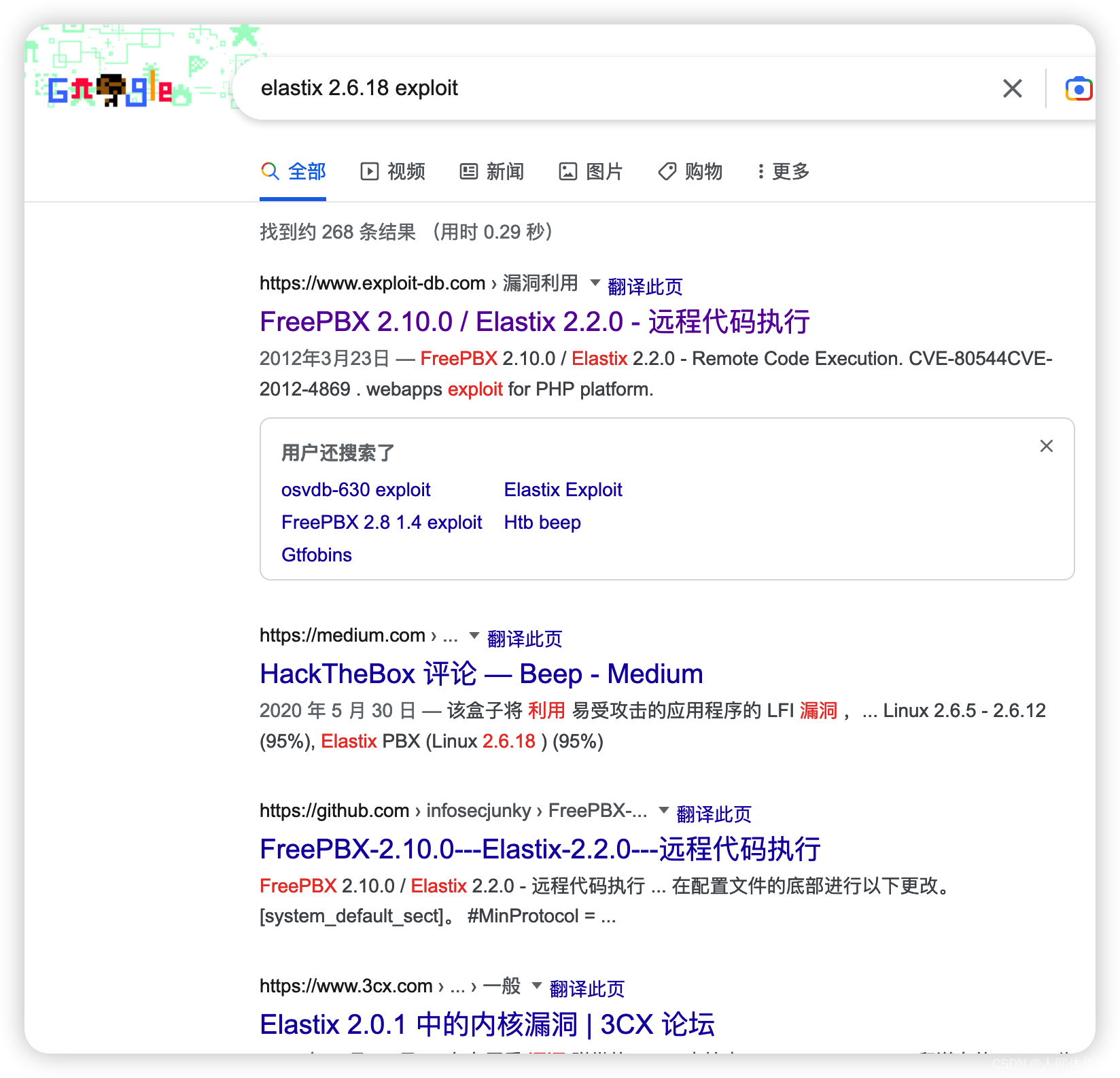Start a search by image with the camera icon
The height and width of the screenshot is (1078, 1120).
(1079, 89)
